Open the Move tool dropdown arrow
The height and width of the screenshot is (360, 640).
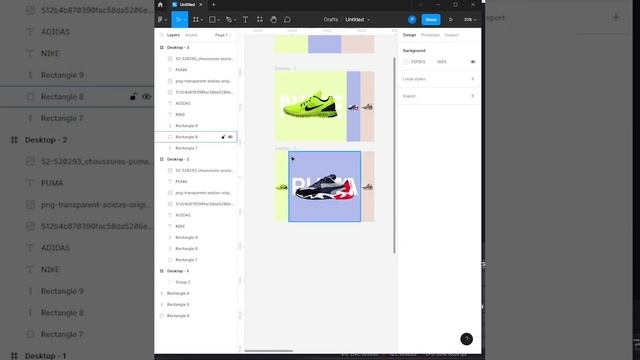[x=184, y=20]
